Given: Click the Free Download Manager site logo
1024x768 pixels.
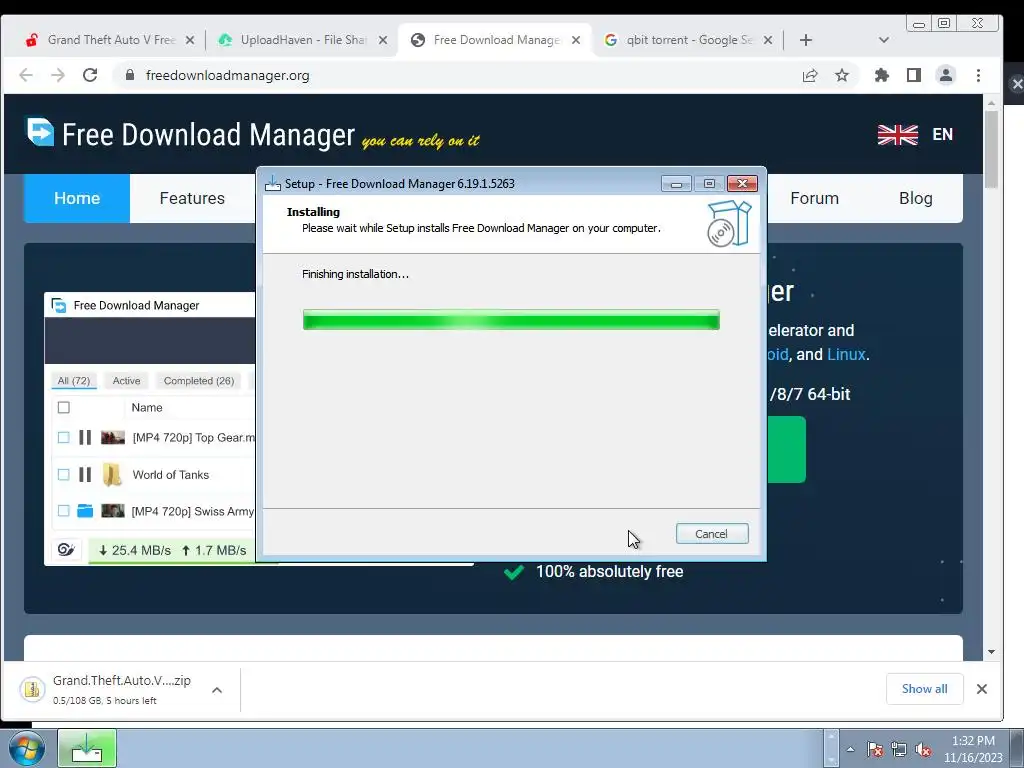Looking at the screenshot, I should coord(191,134).
